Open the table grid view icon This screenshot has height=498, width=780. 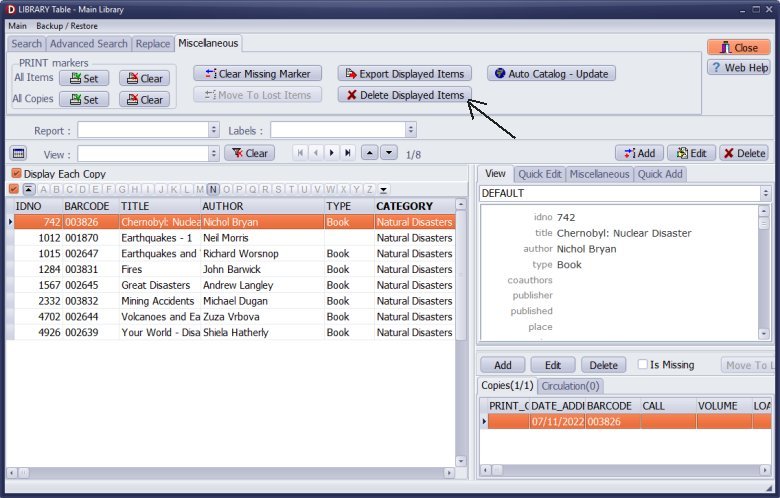click(18, 153)
